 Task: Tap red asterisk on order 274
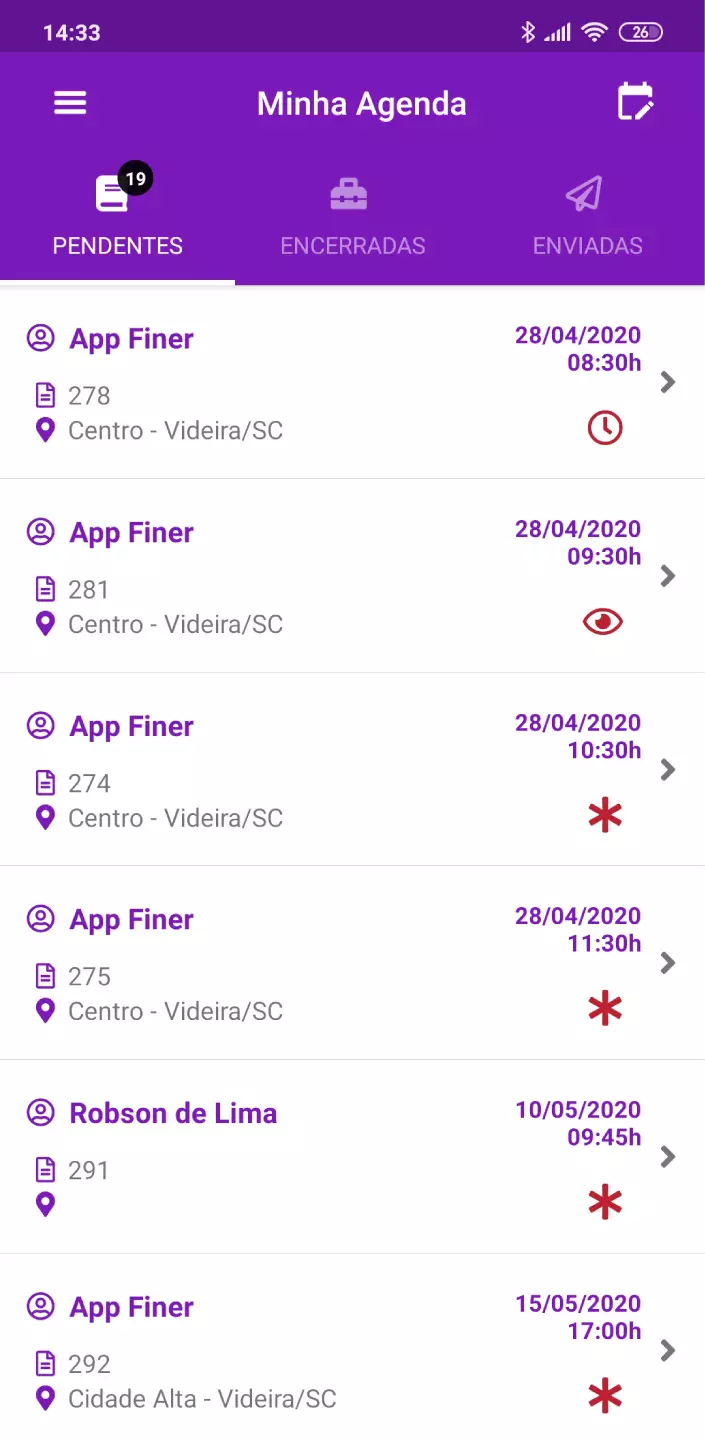click(x=604, y=816)
